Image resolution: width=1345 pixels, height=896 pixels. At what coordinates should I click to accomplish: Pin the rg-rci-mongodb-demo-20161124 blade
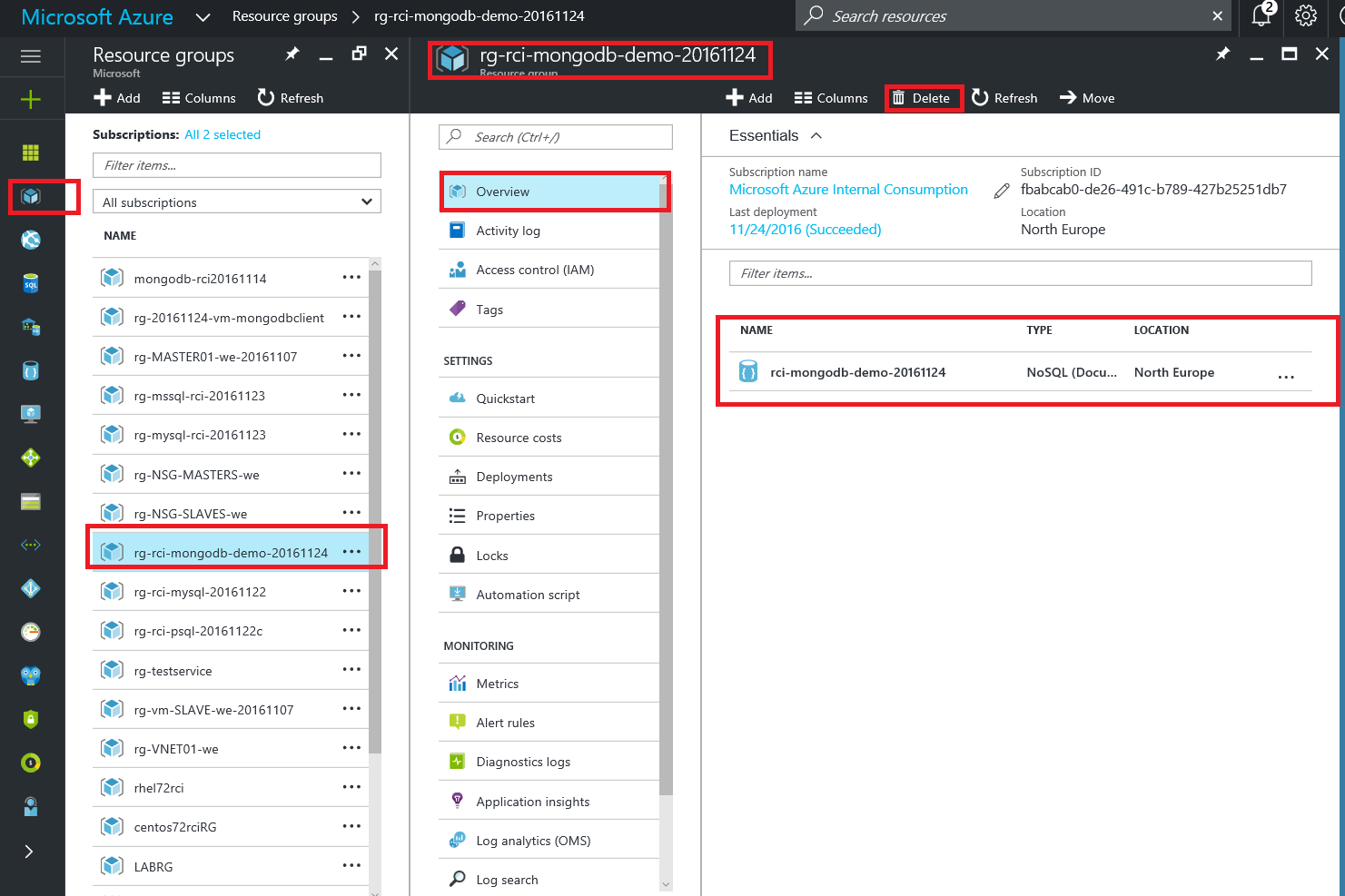[1223, 54]
